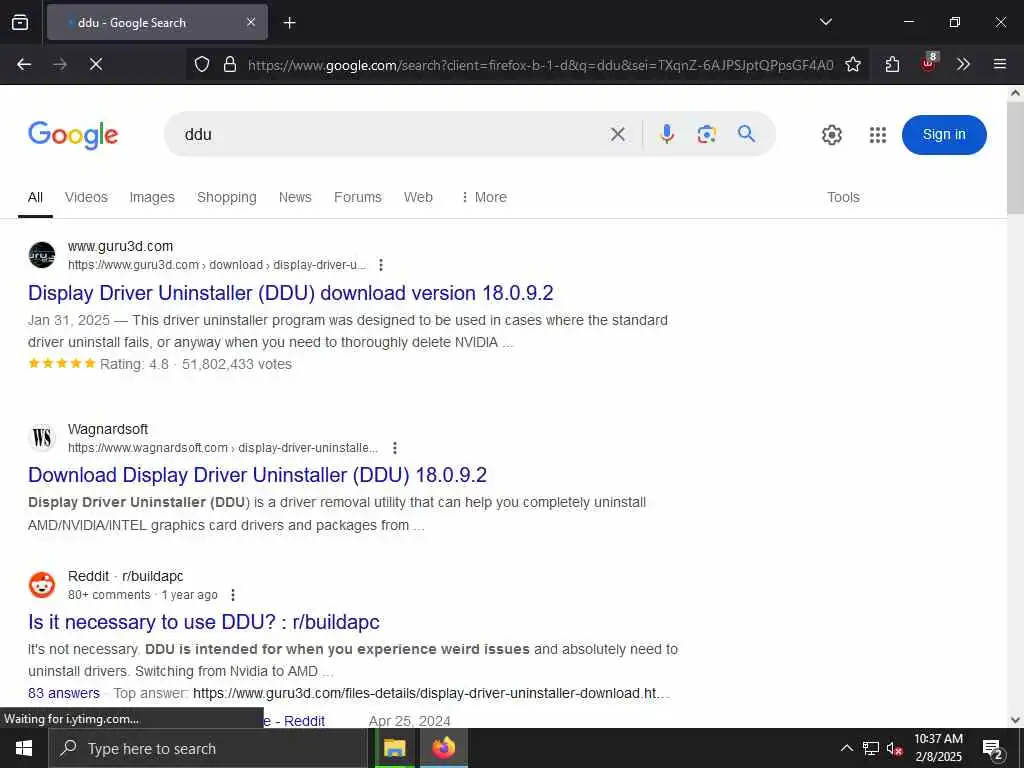Stop loading the page

pos(96,64)
